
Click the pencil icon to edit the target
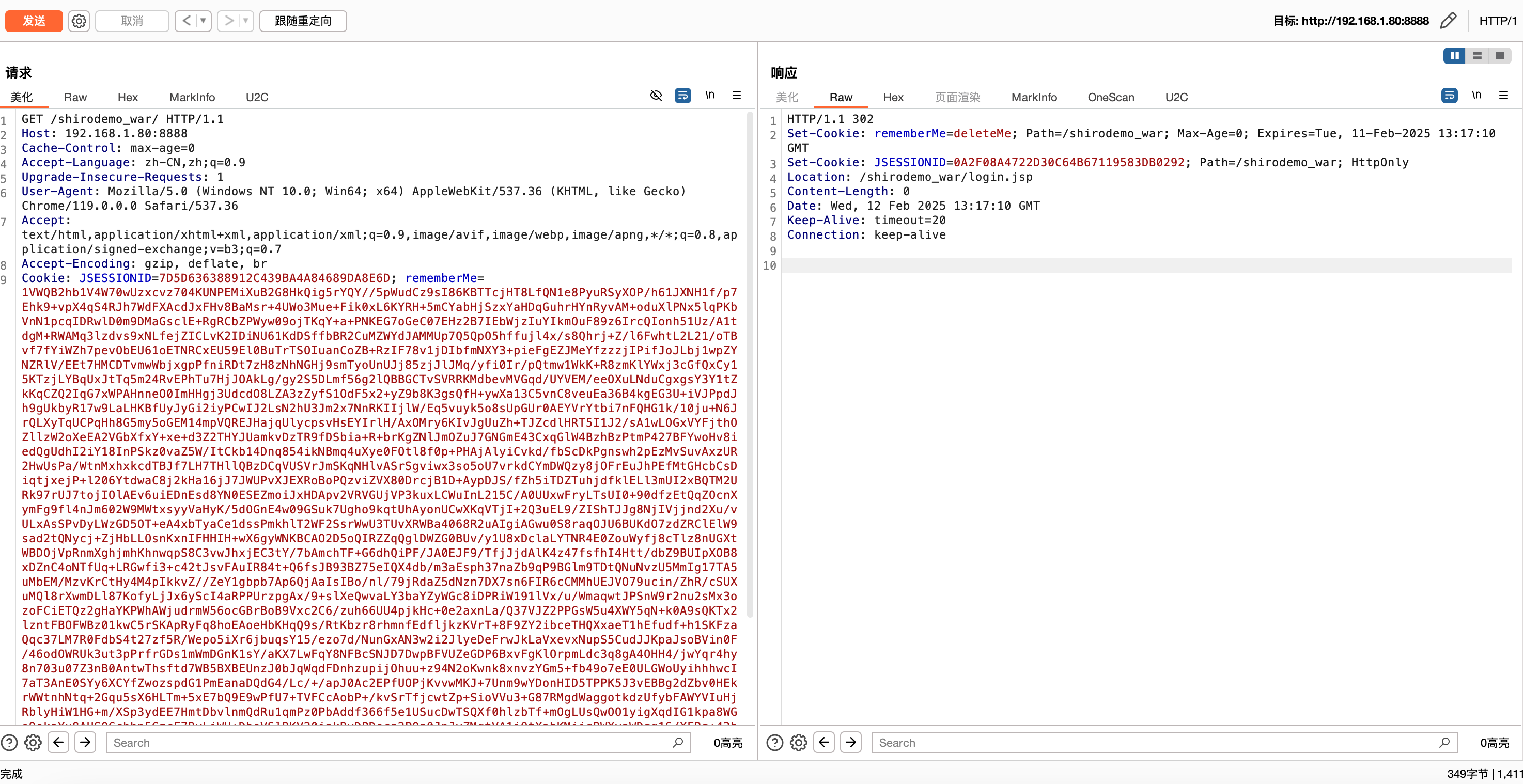click(1448, 21)
